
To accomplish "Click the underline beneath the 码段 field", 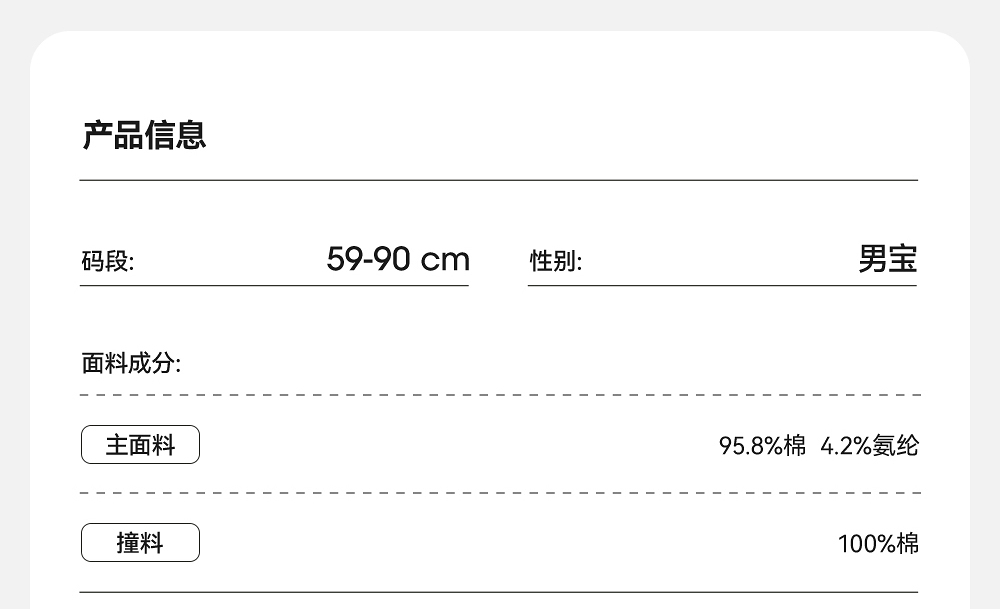I will point(274,286).
